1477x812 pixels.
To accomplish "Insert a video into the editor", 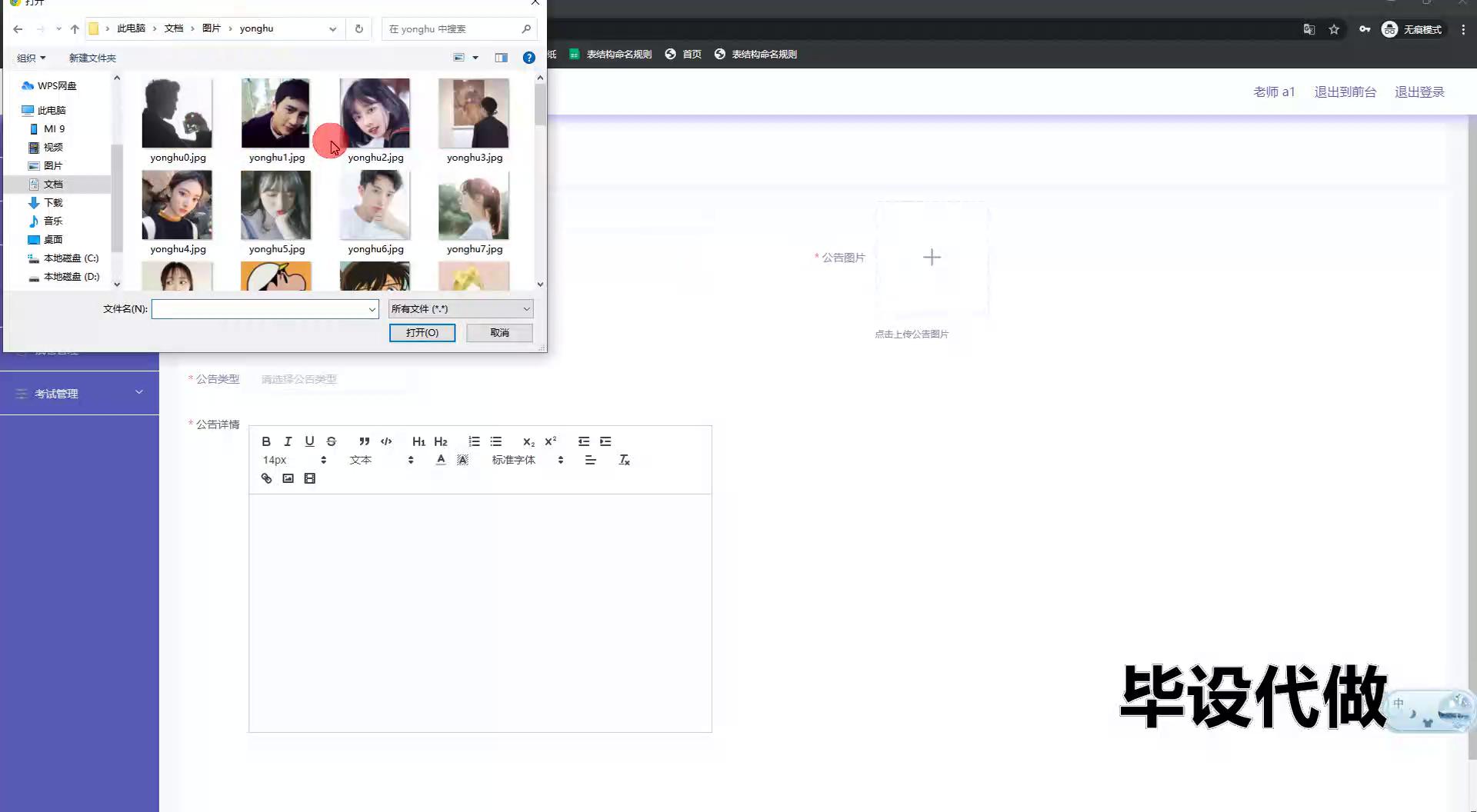I will tap(309, 478).
